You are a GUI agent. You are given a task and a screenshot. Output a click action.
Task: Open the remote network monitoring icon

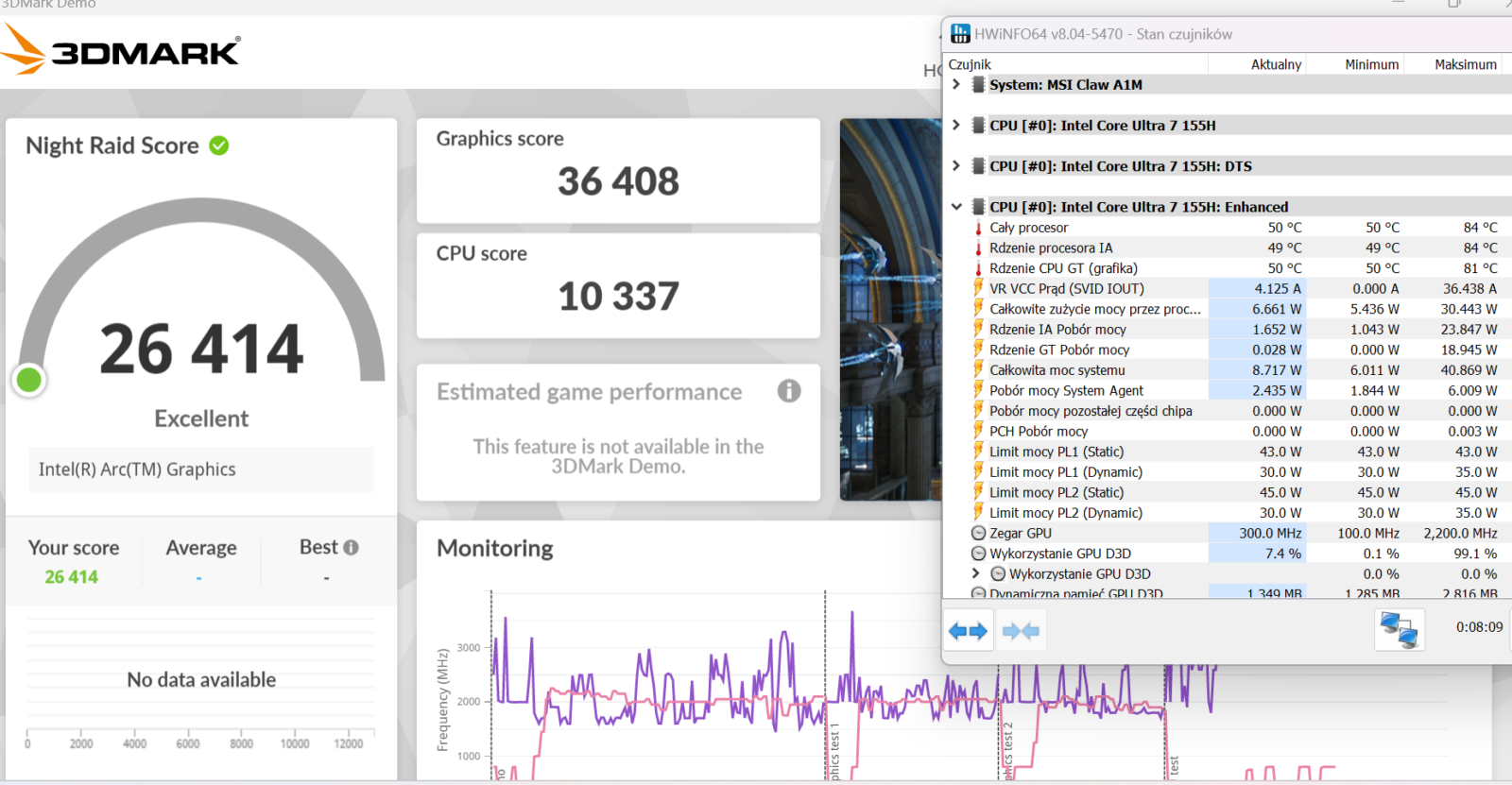pos(1399,630)
